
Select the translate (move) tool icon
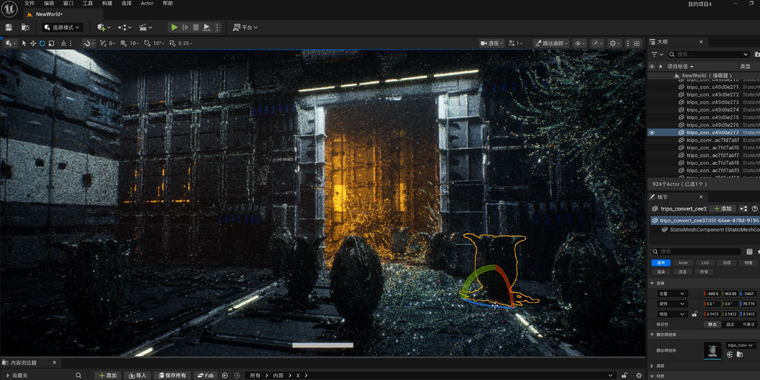coord(33,43)
